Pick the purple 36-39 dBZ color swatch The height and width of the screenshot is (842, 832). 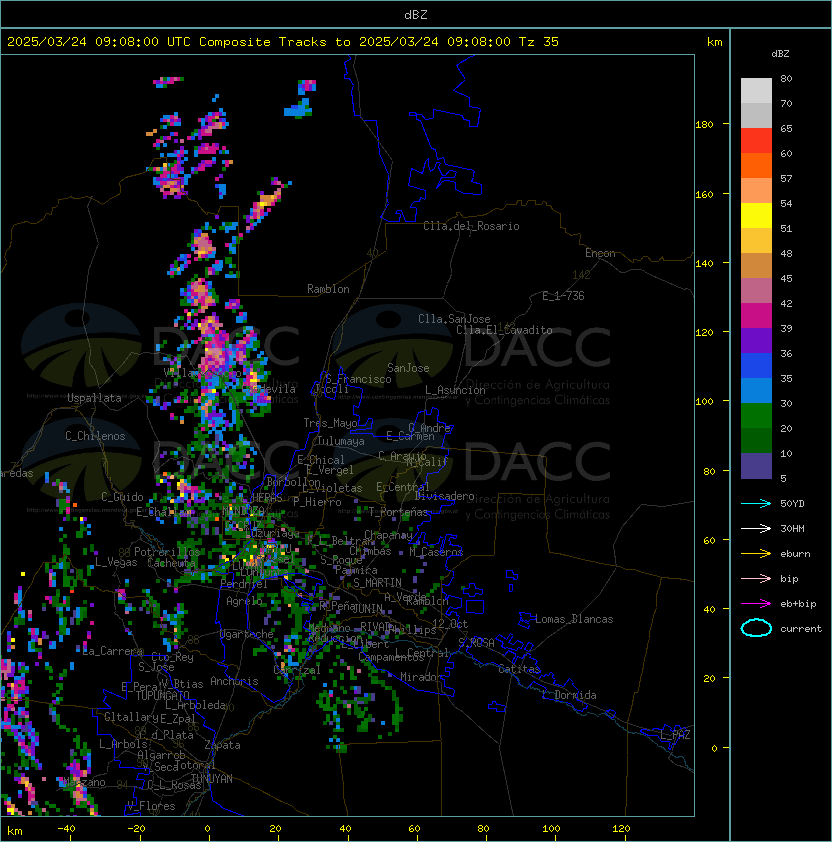756,341
